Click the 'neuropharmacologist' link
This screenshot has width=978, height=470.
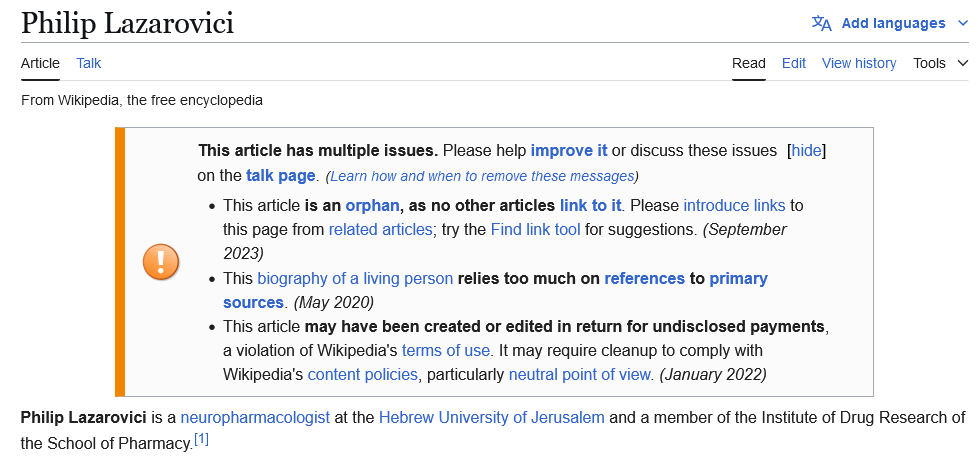pos(255,417)
